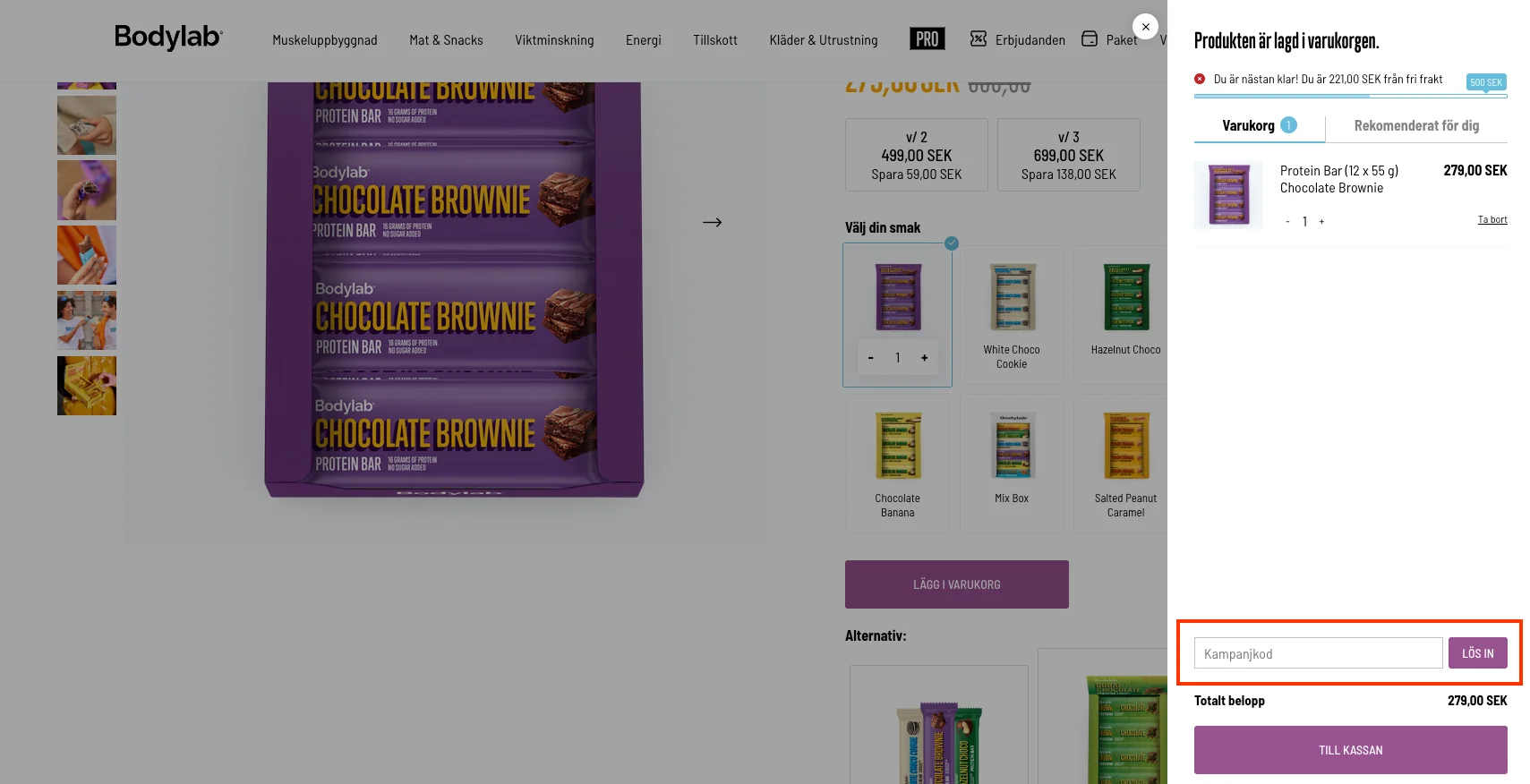Go to next product image arrow
The image size is (1530, 784).
(x=712, y=222)
